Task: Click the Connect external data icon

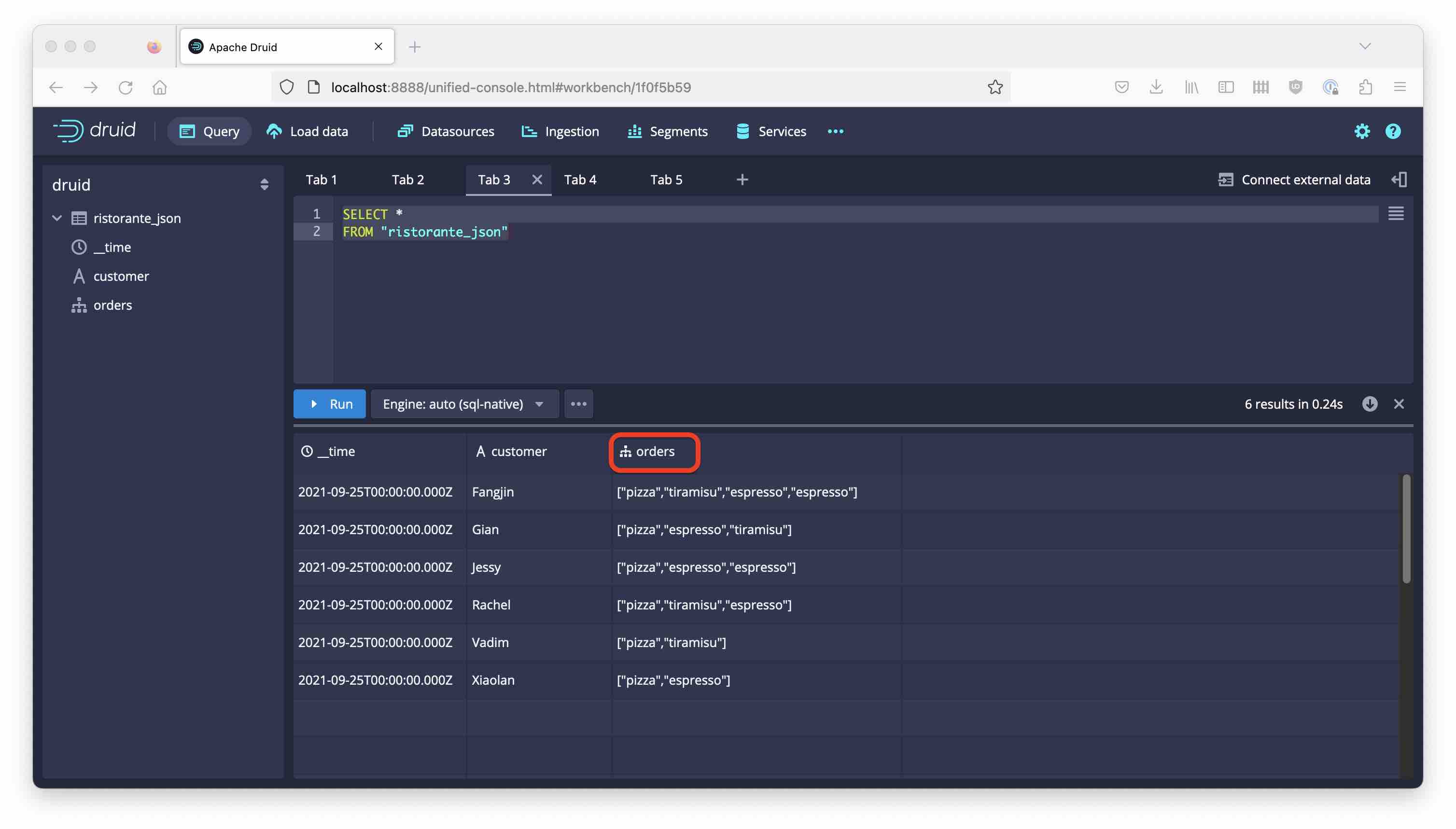Action: click(1225, 180)
